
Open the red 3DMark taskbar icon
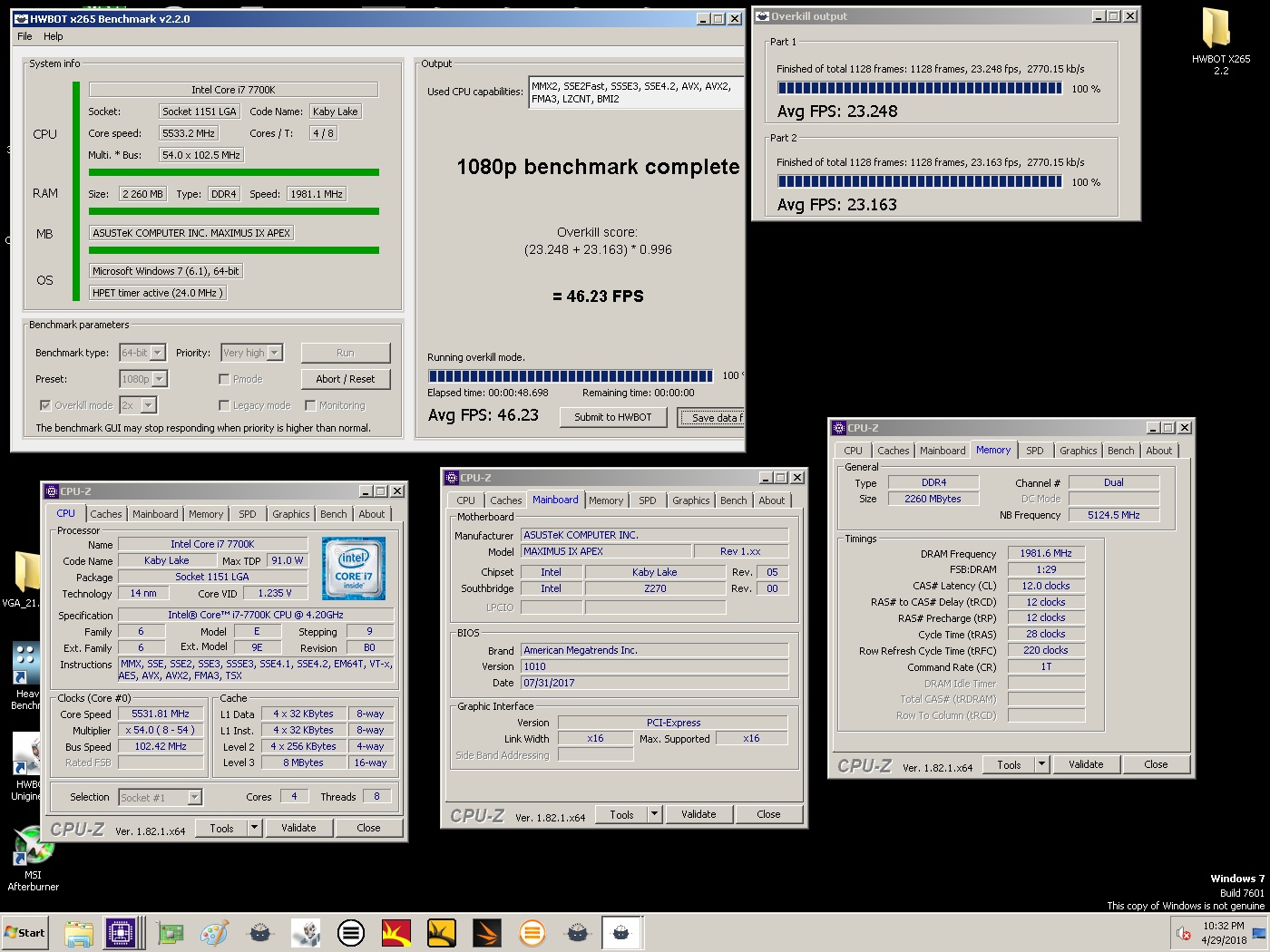(396, 933)
